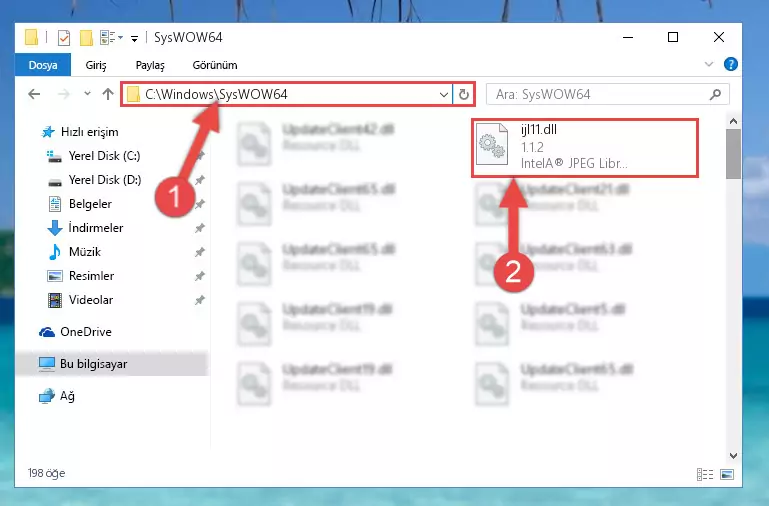Click the New folder icon in title bar
769x506 pixels.
point(86,38)
